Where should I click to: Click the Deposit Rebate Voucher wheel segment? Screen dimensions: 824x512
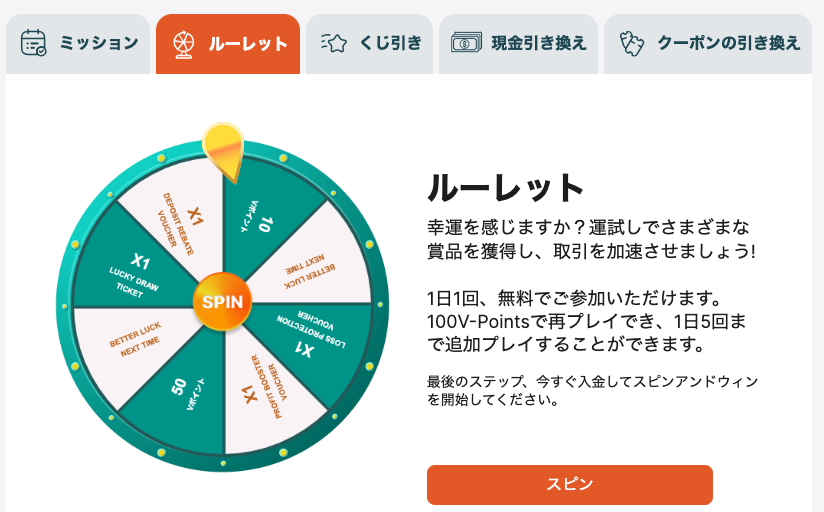point(181,223)
